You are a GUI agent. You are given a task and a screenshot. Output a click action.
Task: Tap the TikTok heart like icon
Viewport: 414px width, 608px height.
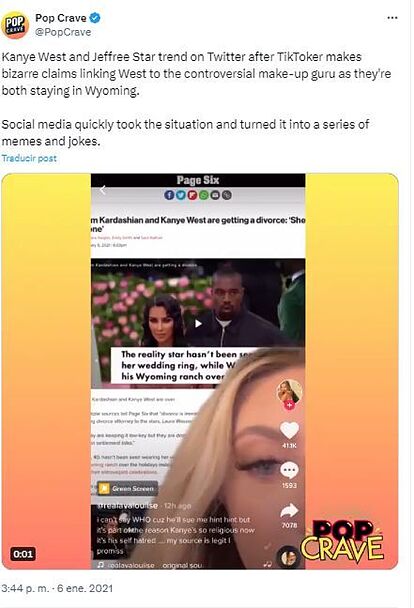coord(289,430)
